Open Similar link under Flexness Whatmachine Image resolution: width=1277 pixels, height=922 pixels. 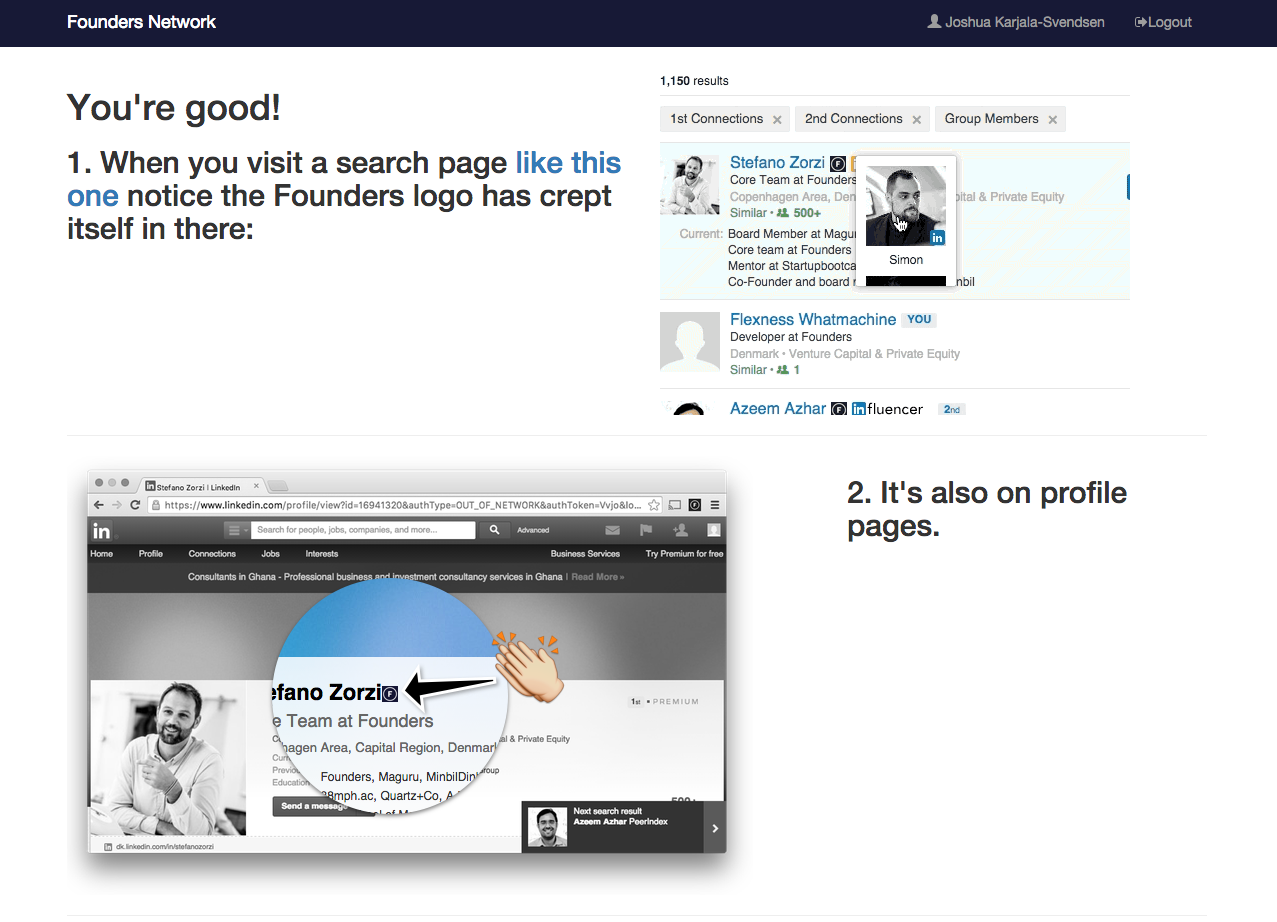748,370
